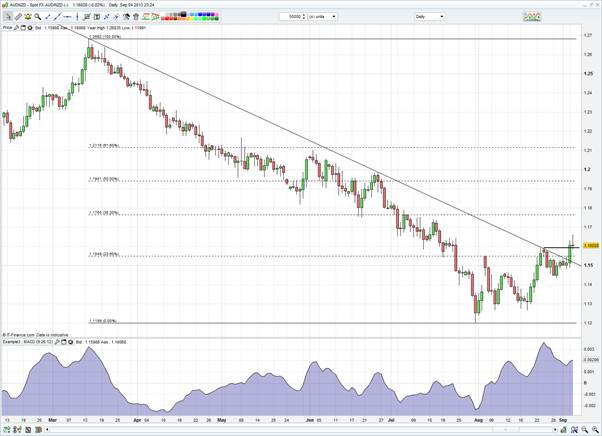Click the current price tag on axis
This screenshot has height=436, width=602.
[590, 244]
